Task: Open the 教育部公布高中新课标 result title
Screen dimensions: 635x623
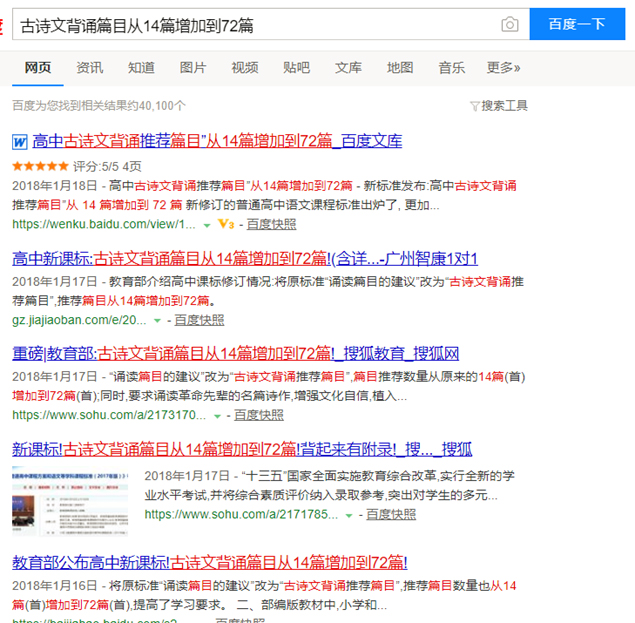Action: tap(210, 563)
